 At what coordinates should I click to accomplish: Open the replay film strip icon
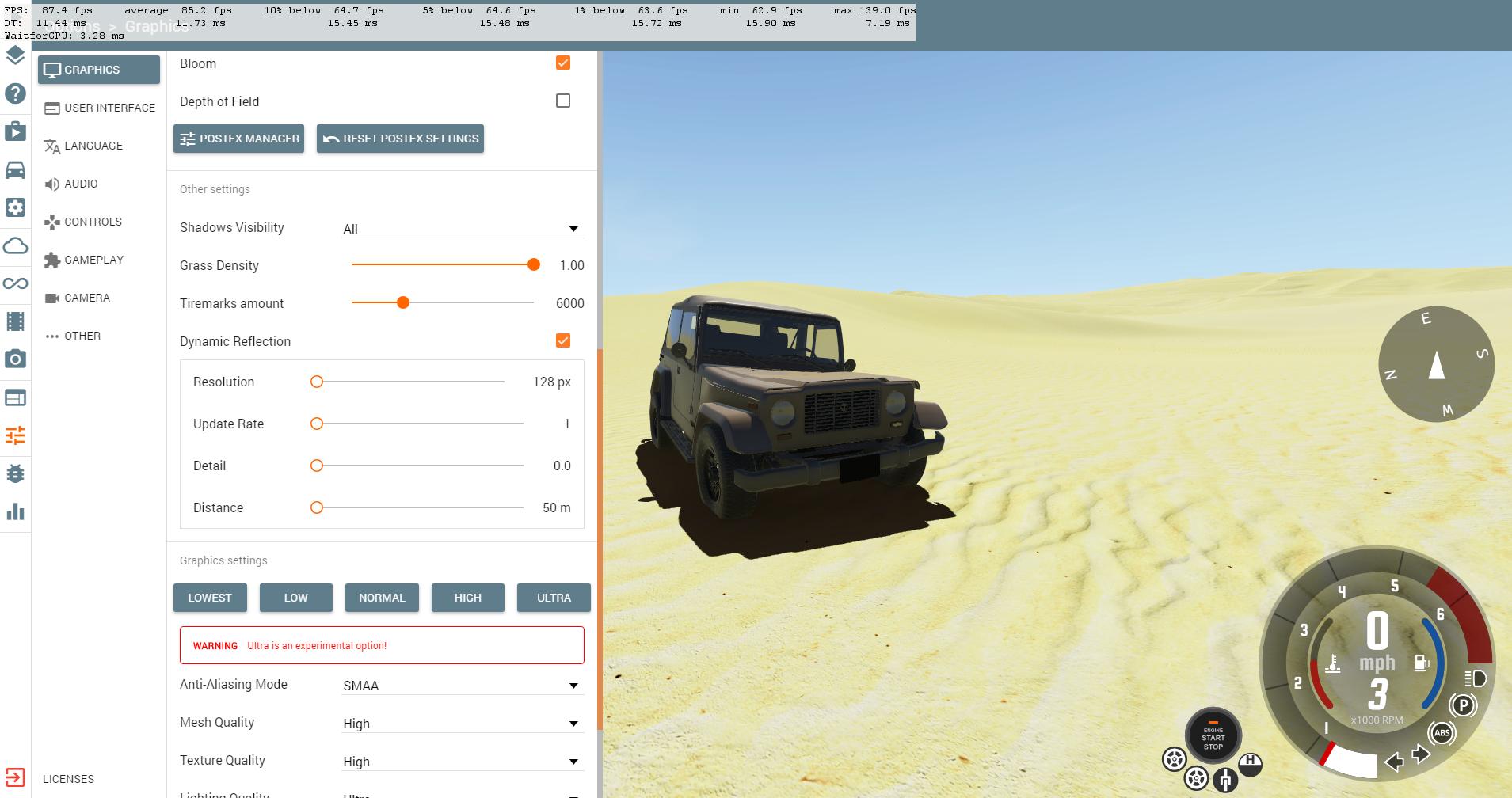tap(15, 321)
